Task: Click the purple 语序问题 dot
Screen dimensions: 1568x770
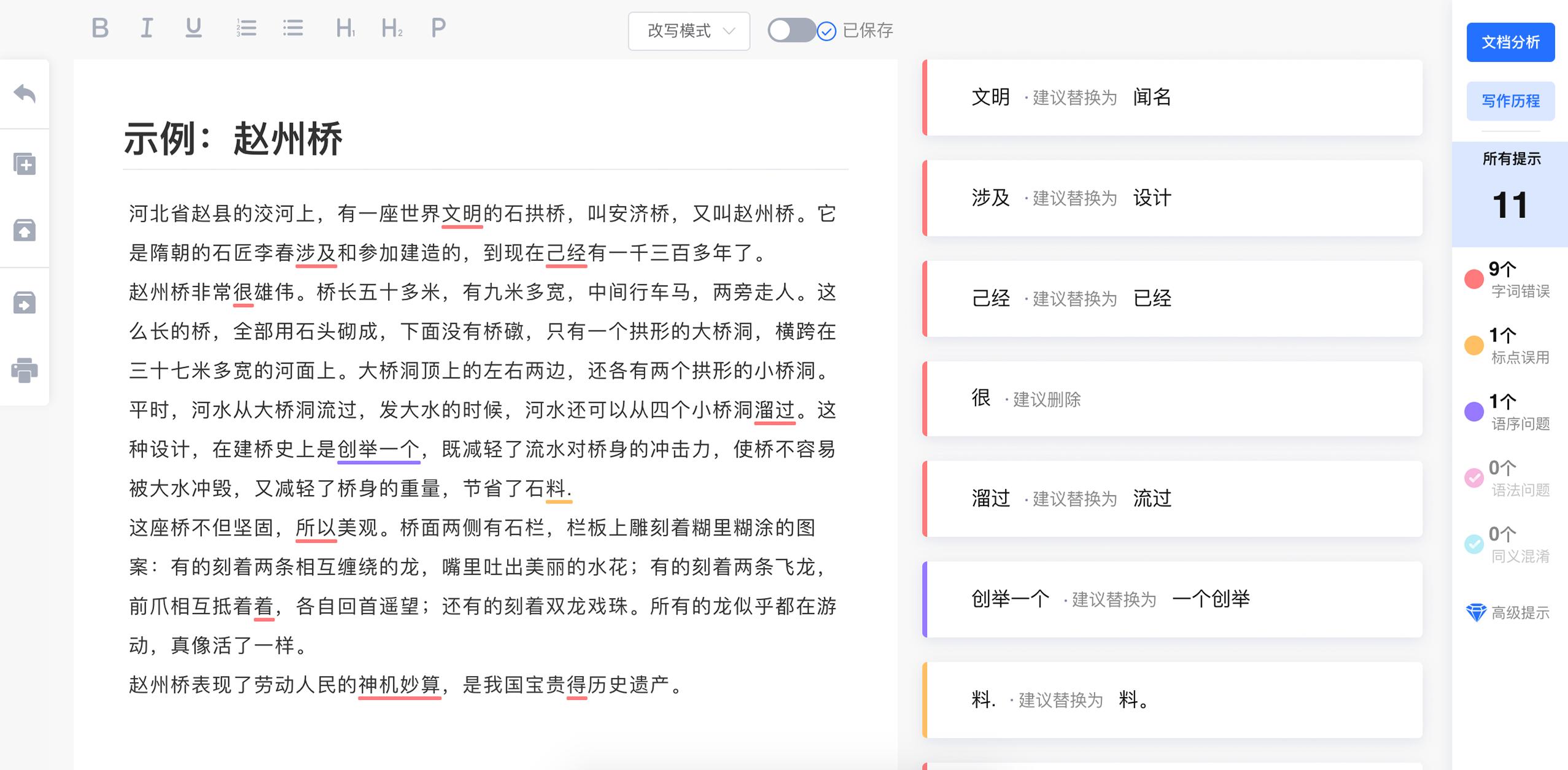Action: (1474, 412)
